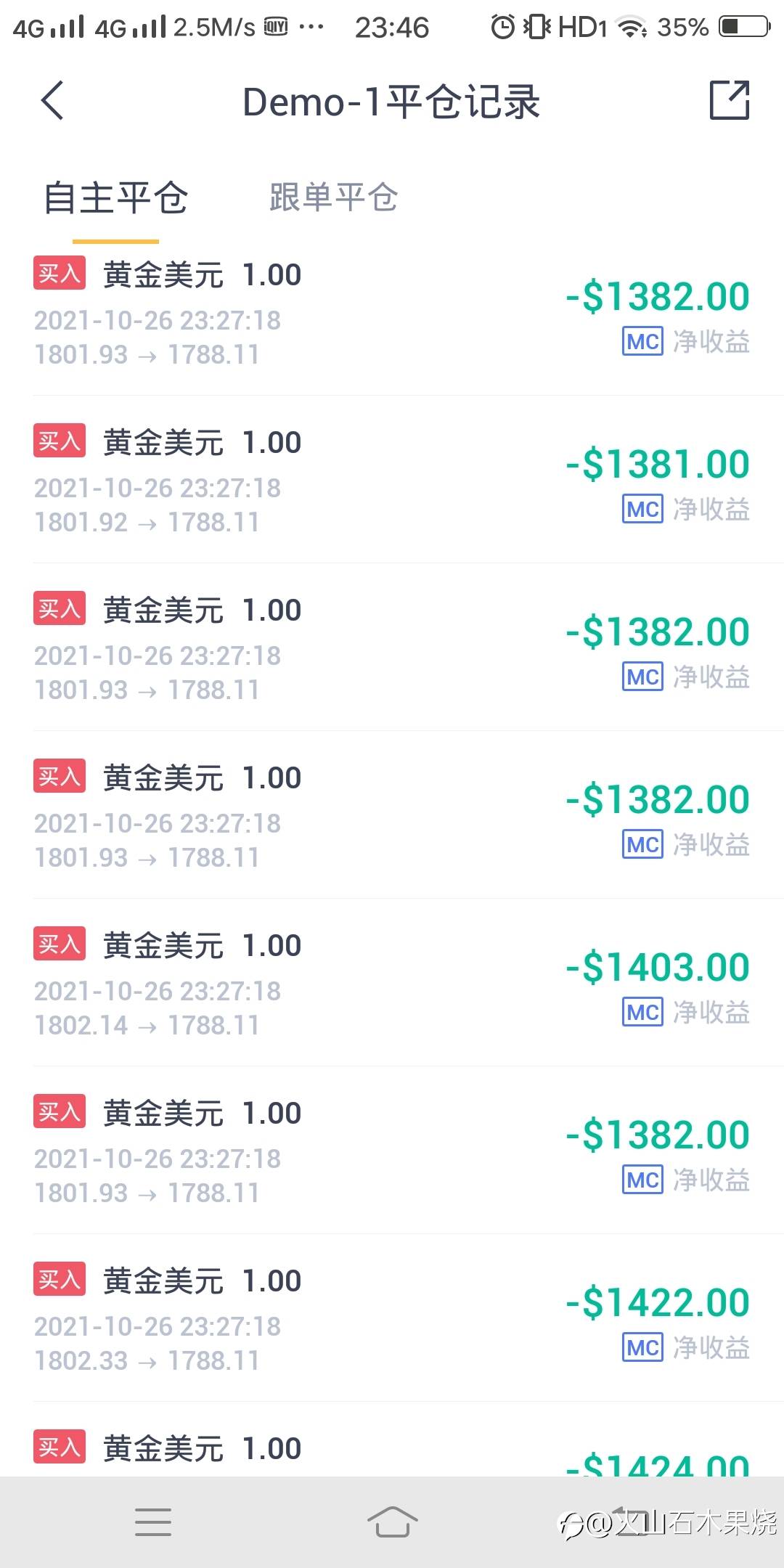This screenshot has height=1568, width=784.
Task: Open the -$1422.00 gold trade record
Action: click(x=392, y=1318)
